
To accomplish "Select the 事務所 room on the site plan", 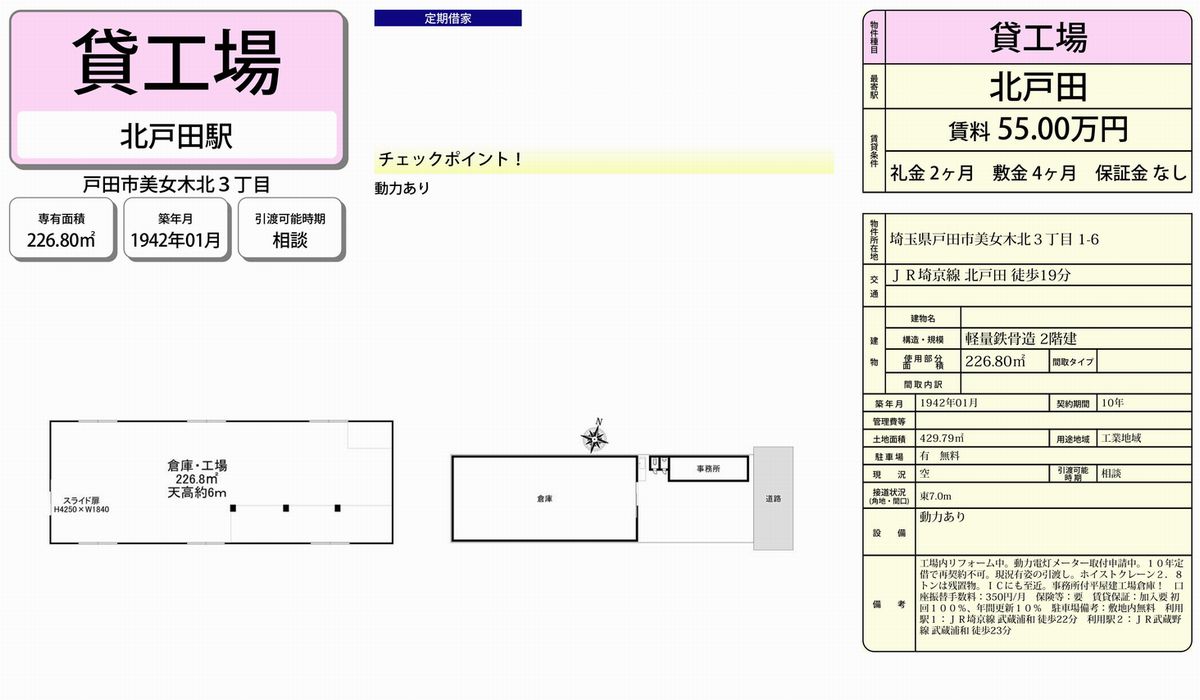I will pyautogui.click(x=707, y=469).
